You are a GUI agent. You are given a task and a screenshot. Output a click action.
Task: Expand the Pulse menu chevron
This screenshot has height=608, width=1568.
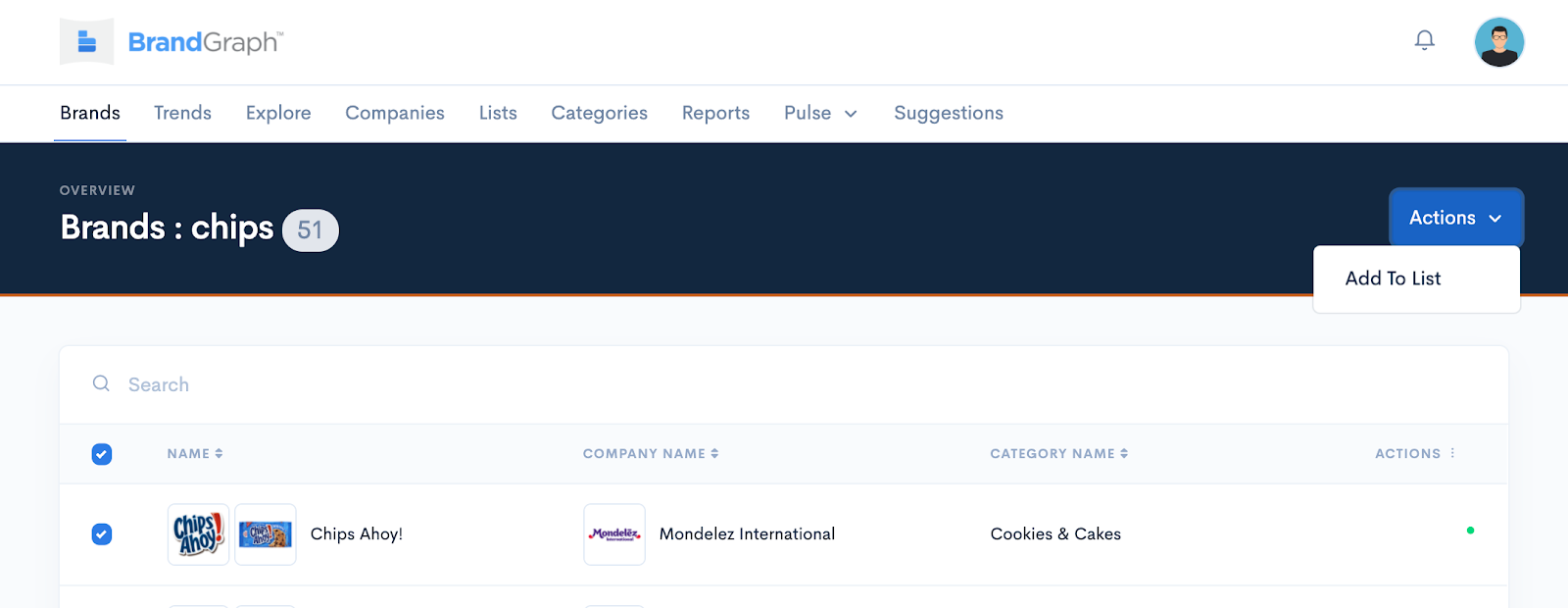[x=851, y=114]
